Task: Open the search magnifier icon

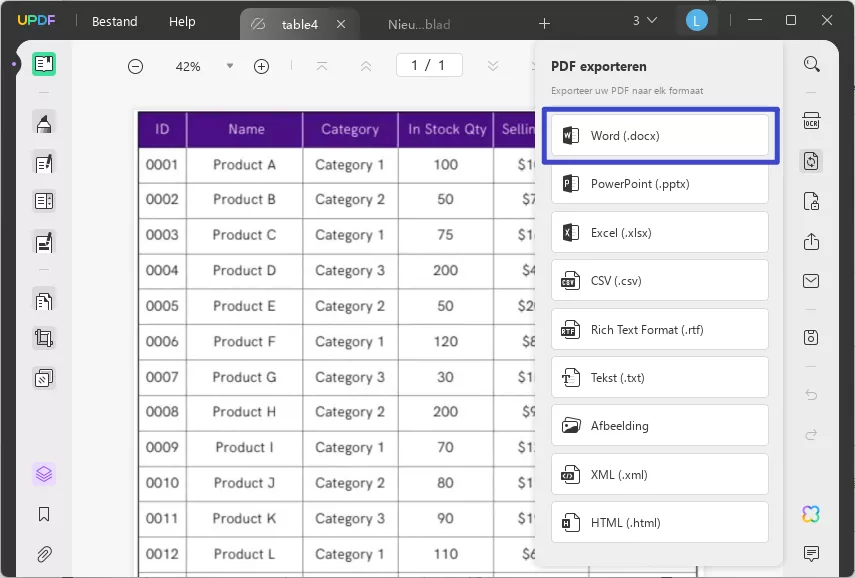Action: (x=811, y=65)
